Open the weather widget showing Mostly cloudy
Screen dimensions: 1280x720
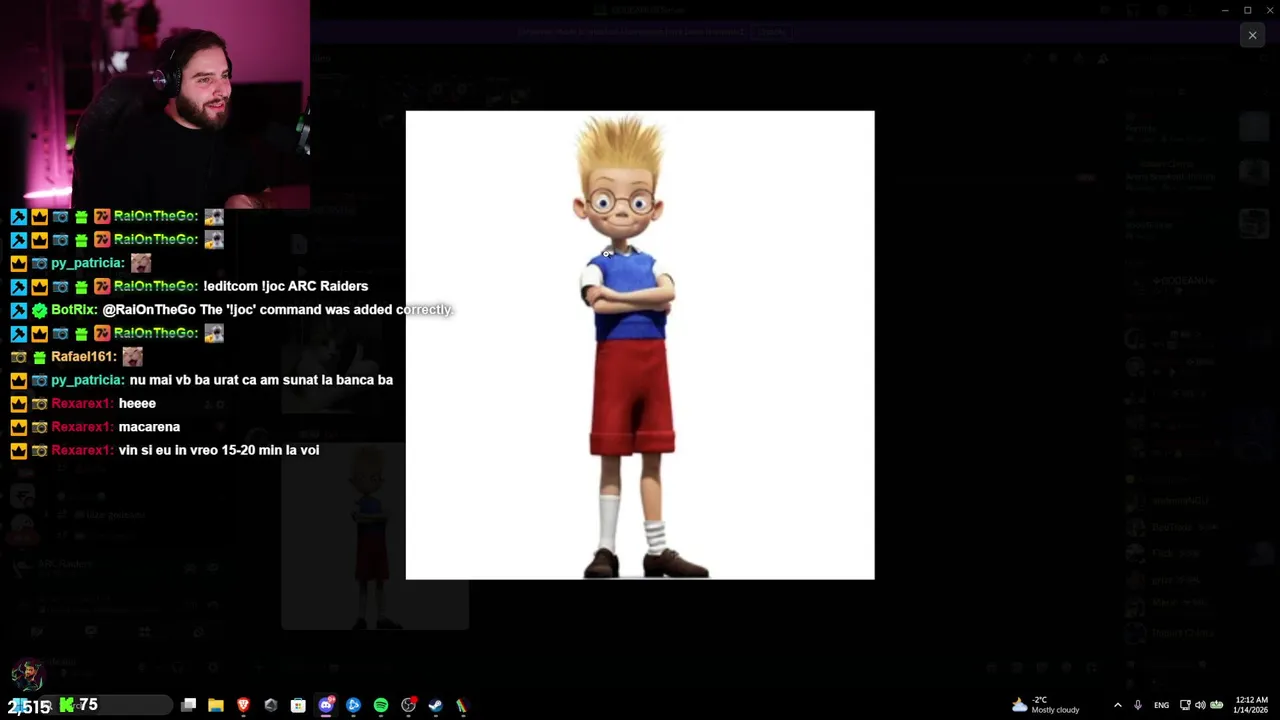[x=1046, y=705]
